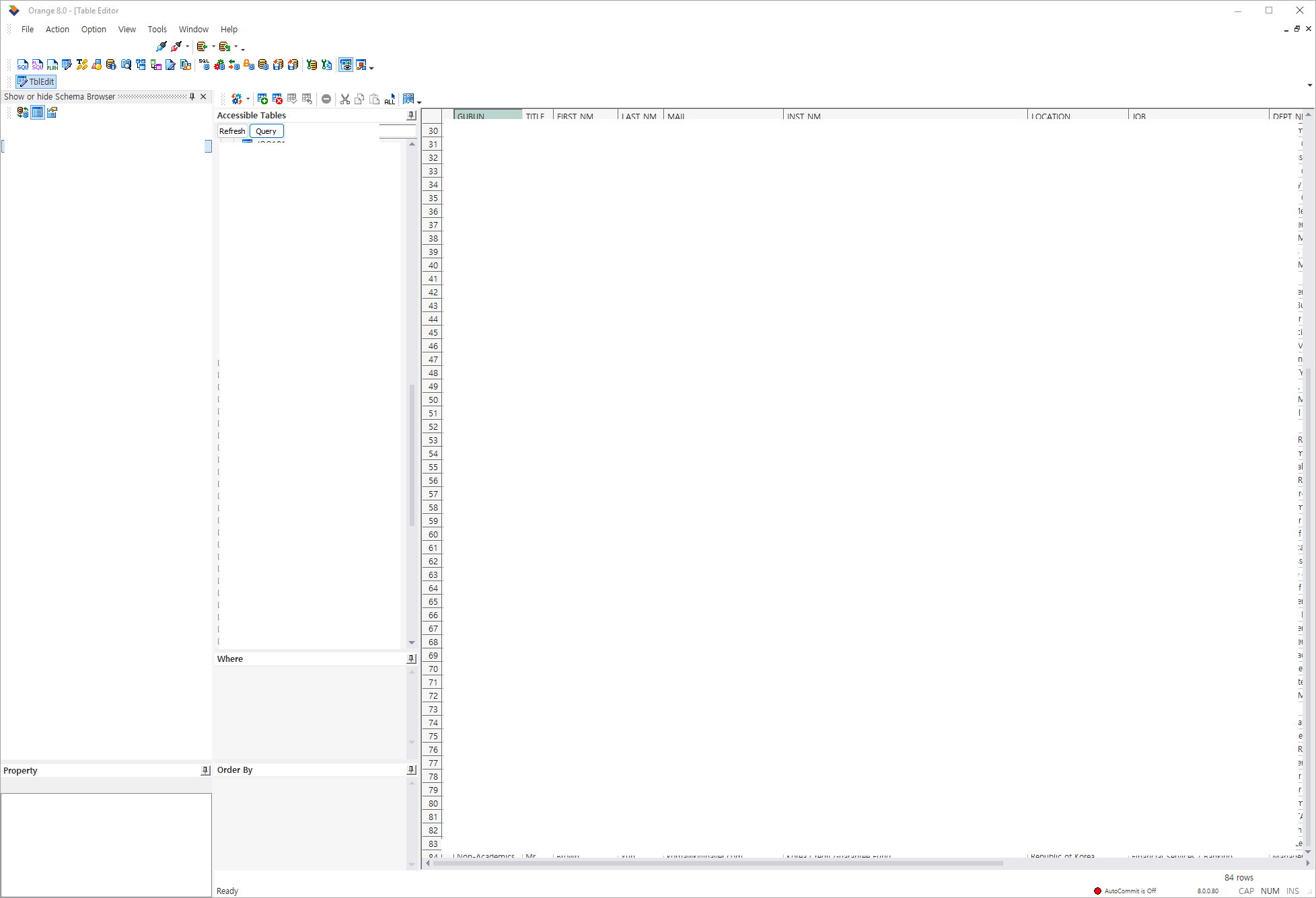
Task: Open the PL/SQL Tool icon
Action: tap(37, 65)
